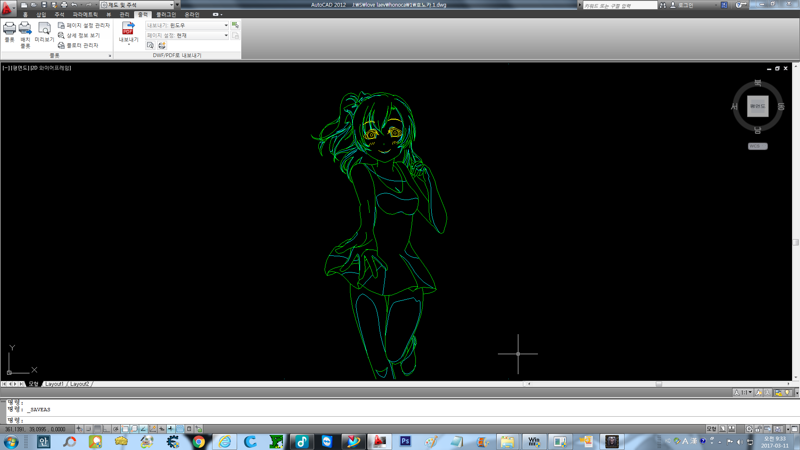This screenshot has width=800, height=450.
Task: Open the [-] viewport controls menu
Action: tap(6, 67)
